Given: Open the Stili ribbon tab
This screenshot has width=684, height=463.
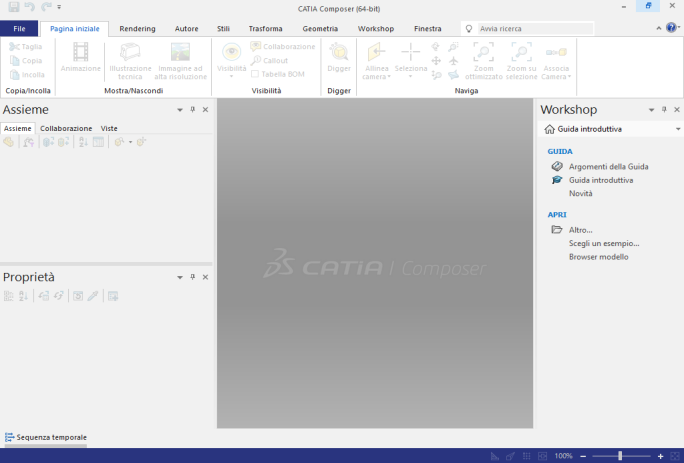Looking at the screenshot, I should coord(223,29).
